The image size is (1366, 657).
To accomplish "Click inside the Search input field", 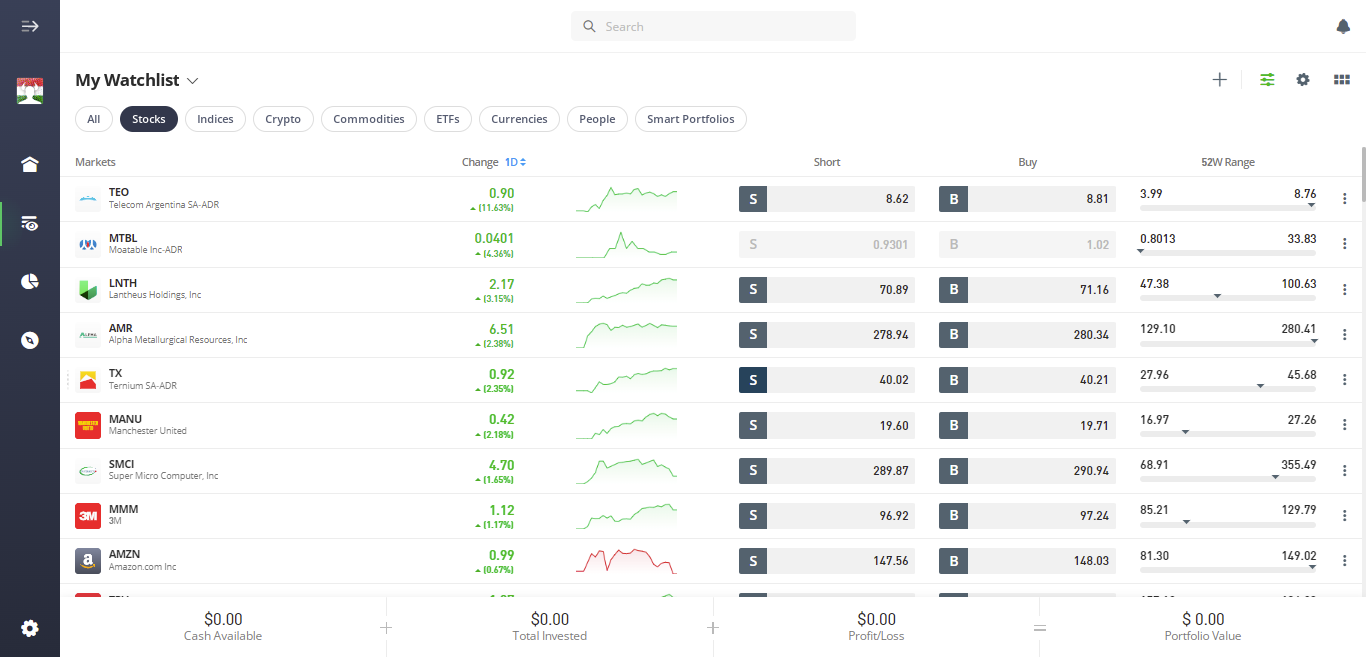I will [712, 26].
